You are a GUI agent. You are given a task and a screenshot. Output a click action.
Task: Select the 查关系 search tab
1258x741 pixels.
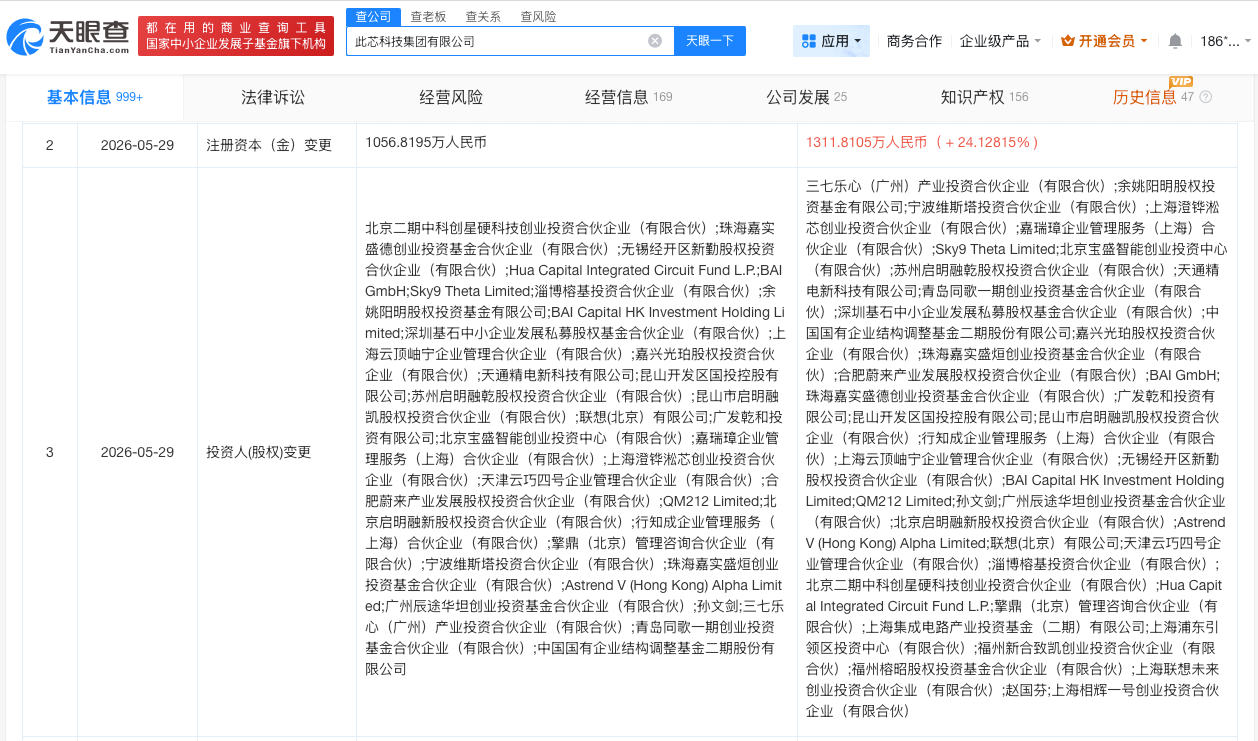tap(484, 17)
